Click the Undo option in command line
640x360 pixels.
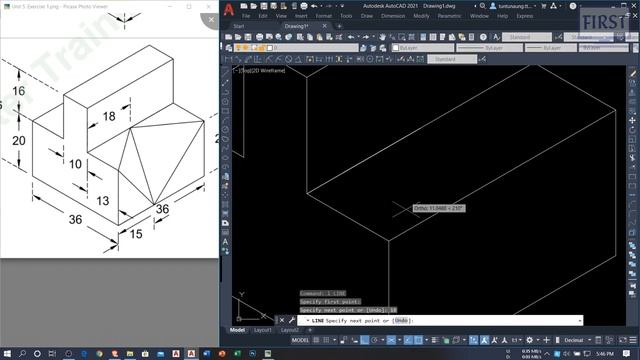[402, 320]
